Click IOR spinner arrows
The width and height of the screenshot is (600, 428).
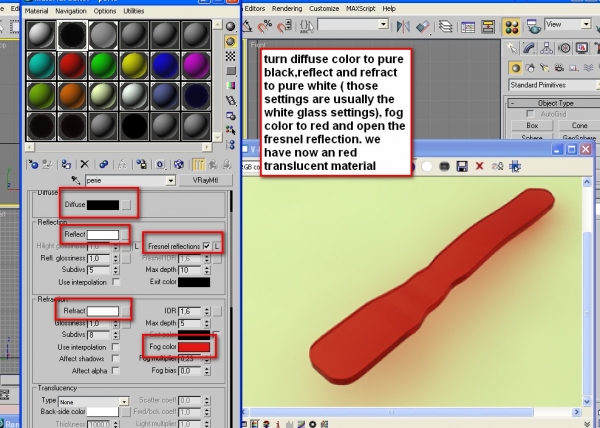(207, 311)
